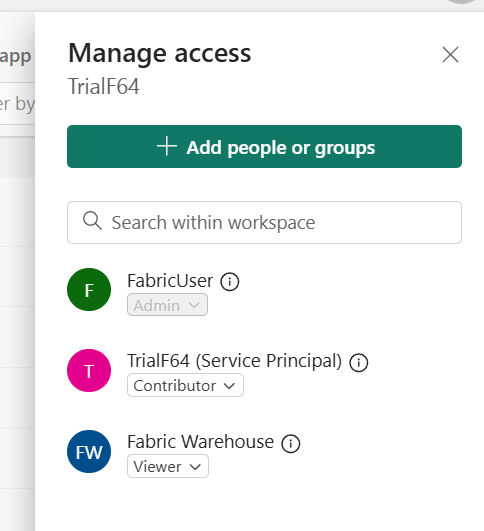This screenshot has width=484, height=531.
Task: Select TrialF64 (Service Principal) name
Action: click(x=235, y=361)
